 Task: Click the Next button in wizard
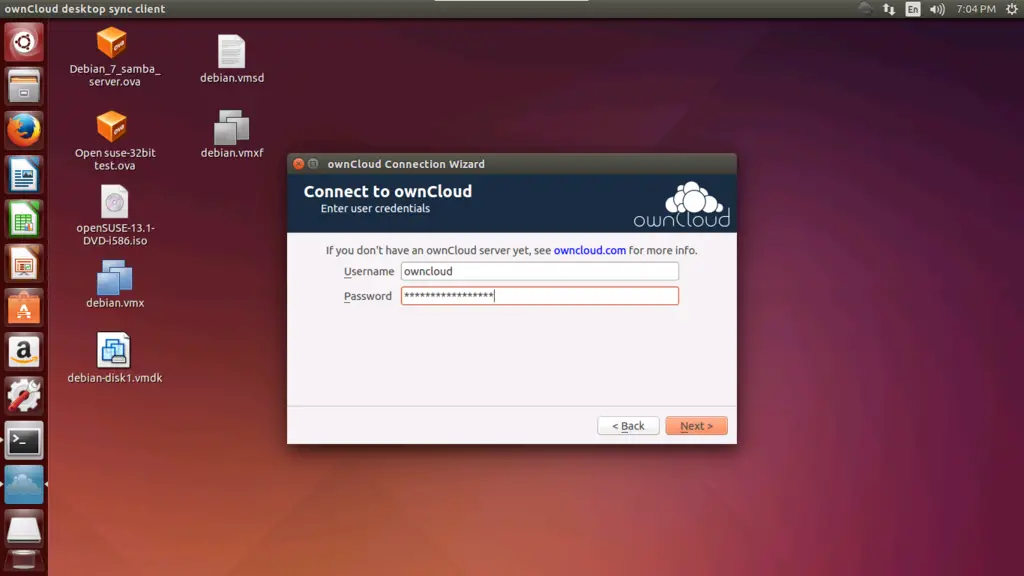tap(696, 426)
